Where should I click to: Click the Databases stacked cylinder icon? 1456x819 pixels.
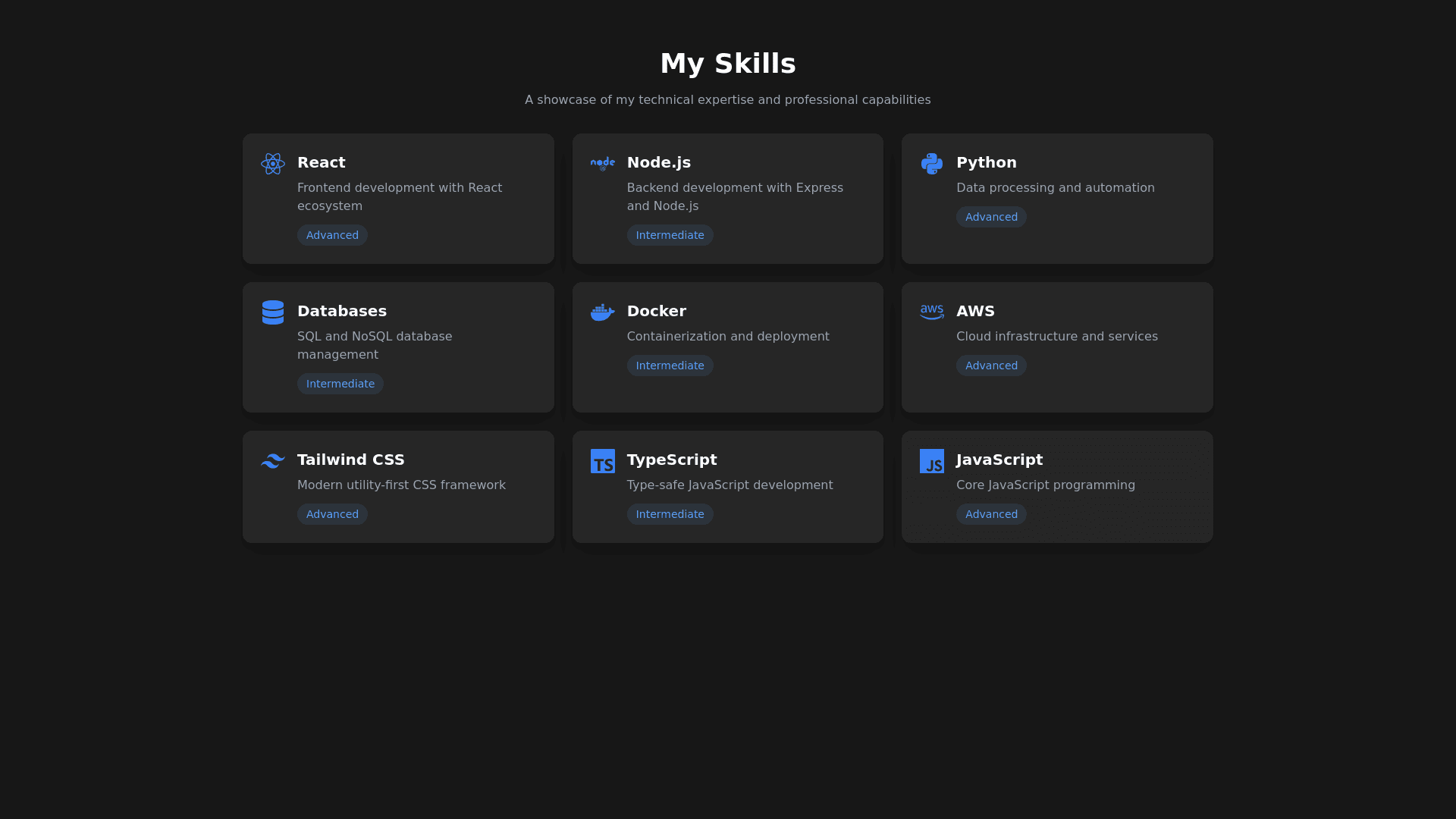click(x=272, y=312)
